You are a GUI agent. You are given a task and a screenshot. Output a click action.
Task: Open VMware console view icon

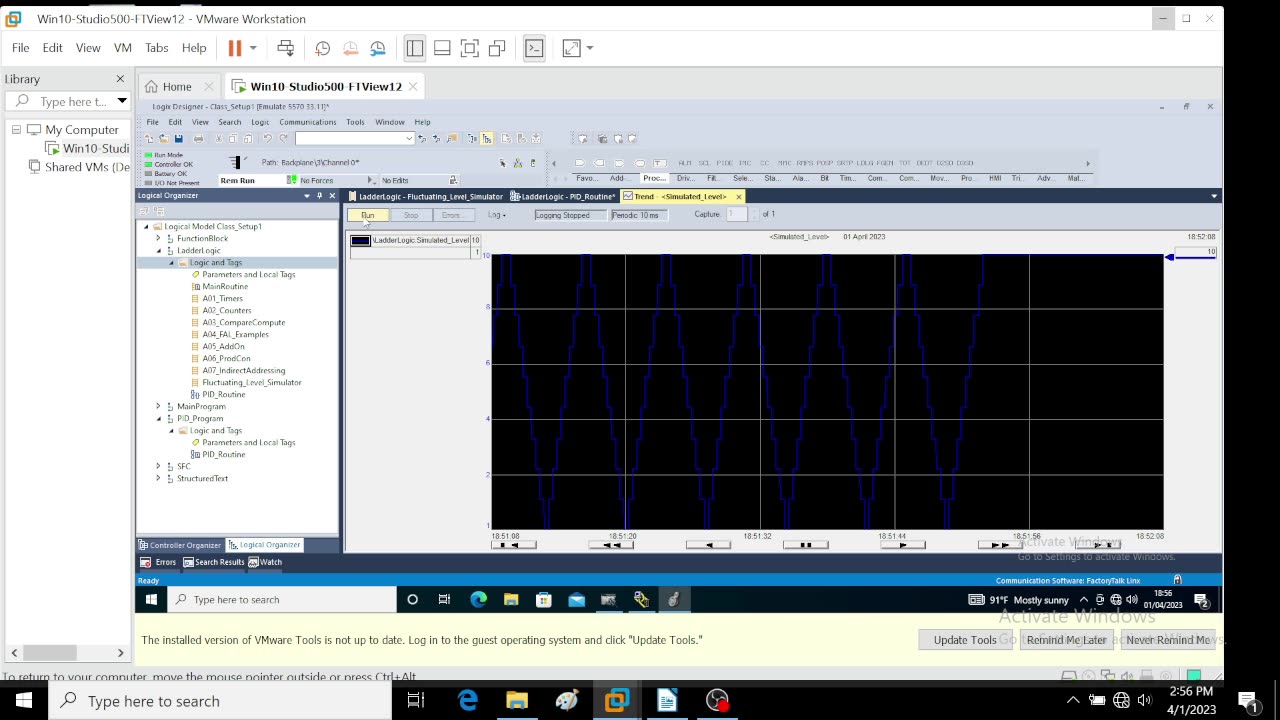point(534,48)
